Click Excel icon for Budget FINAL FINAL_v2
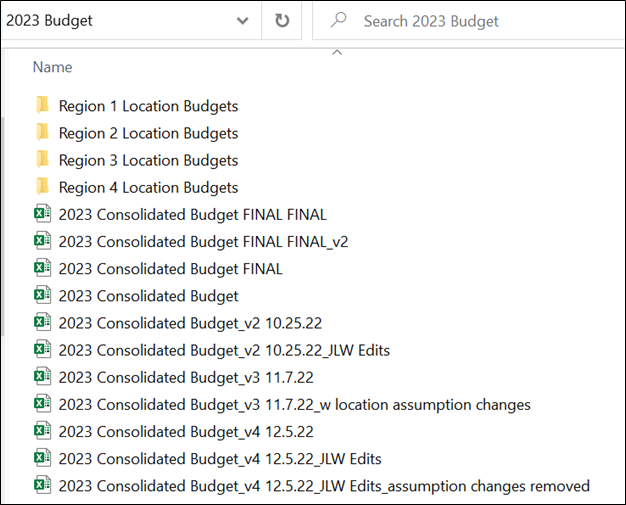 (42, 241)
